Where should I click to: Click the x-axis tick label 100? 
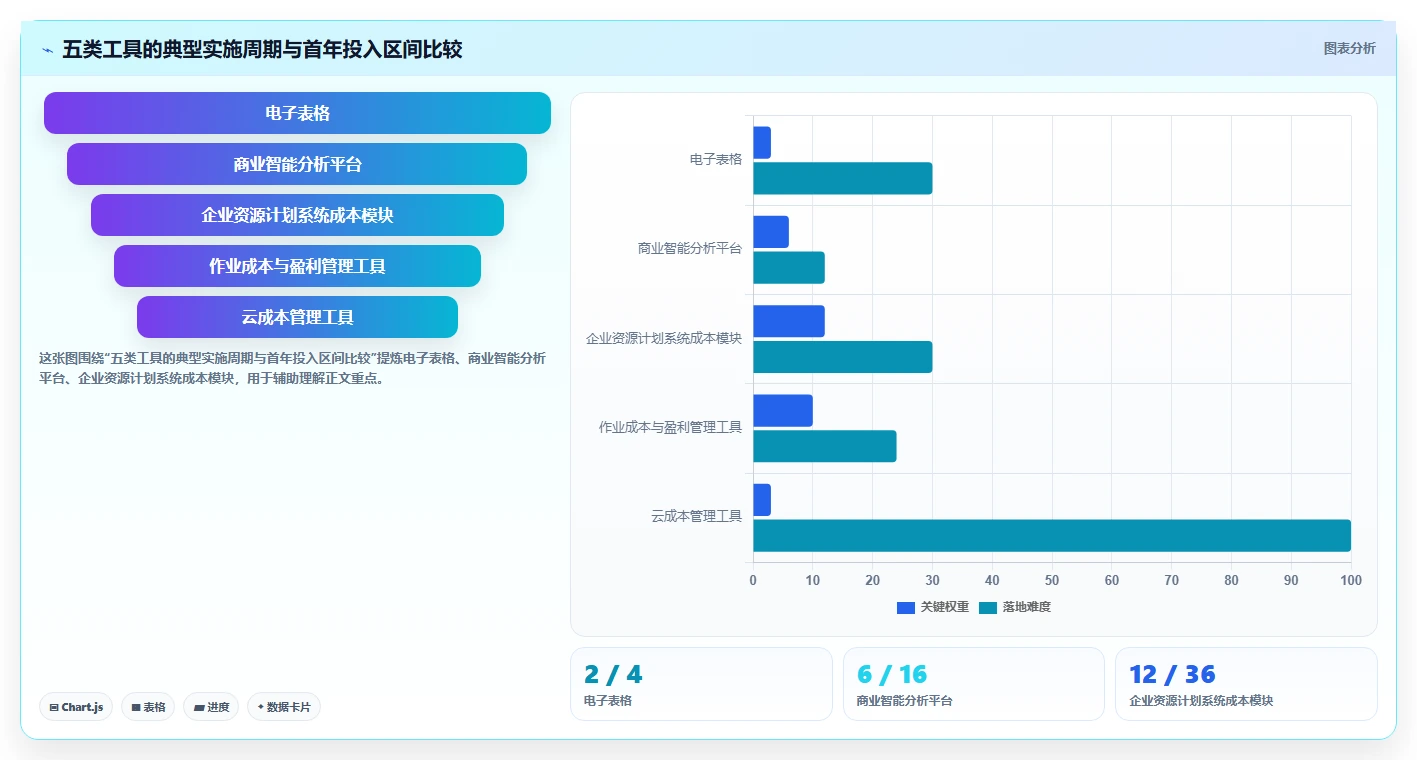pyautogui.click(x=1351, y=580)
